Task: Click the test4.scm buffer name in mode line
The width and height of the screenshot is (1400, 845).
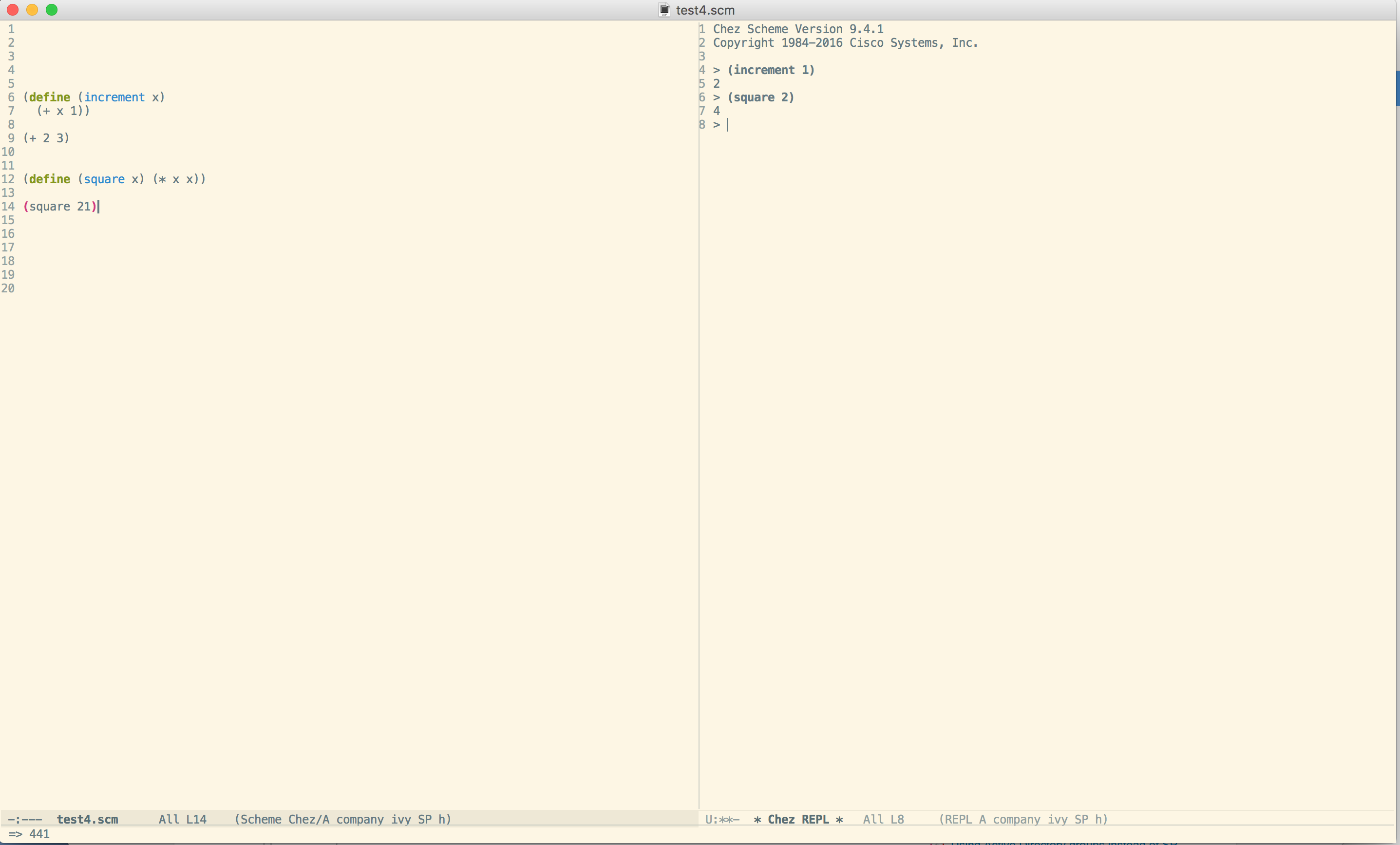Action: coord(87,819)
